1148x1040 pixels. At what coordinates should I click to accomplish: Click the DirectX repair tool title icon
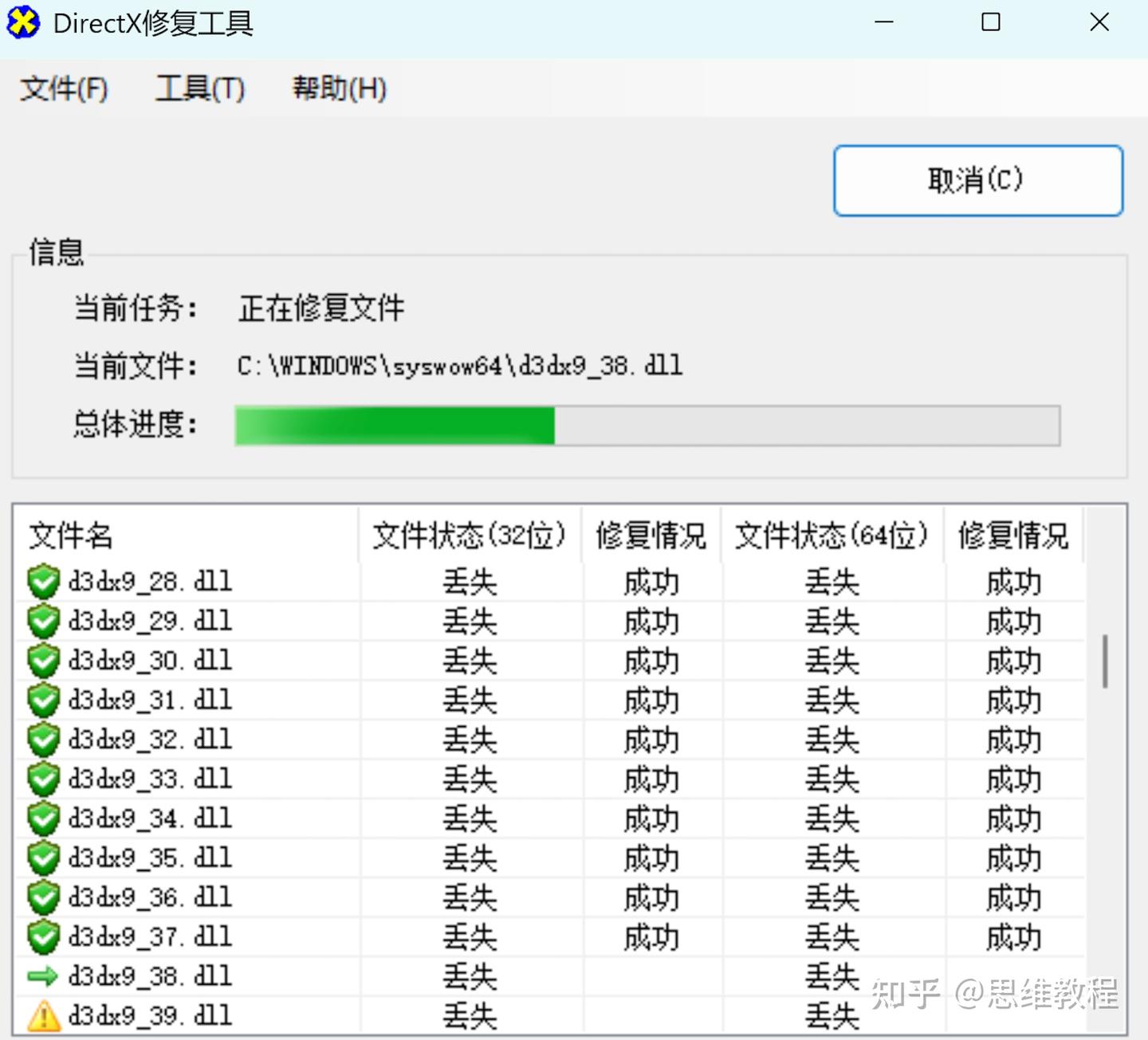point(23,23)
